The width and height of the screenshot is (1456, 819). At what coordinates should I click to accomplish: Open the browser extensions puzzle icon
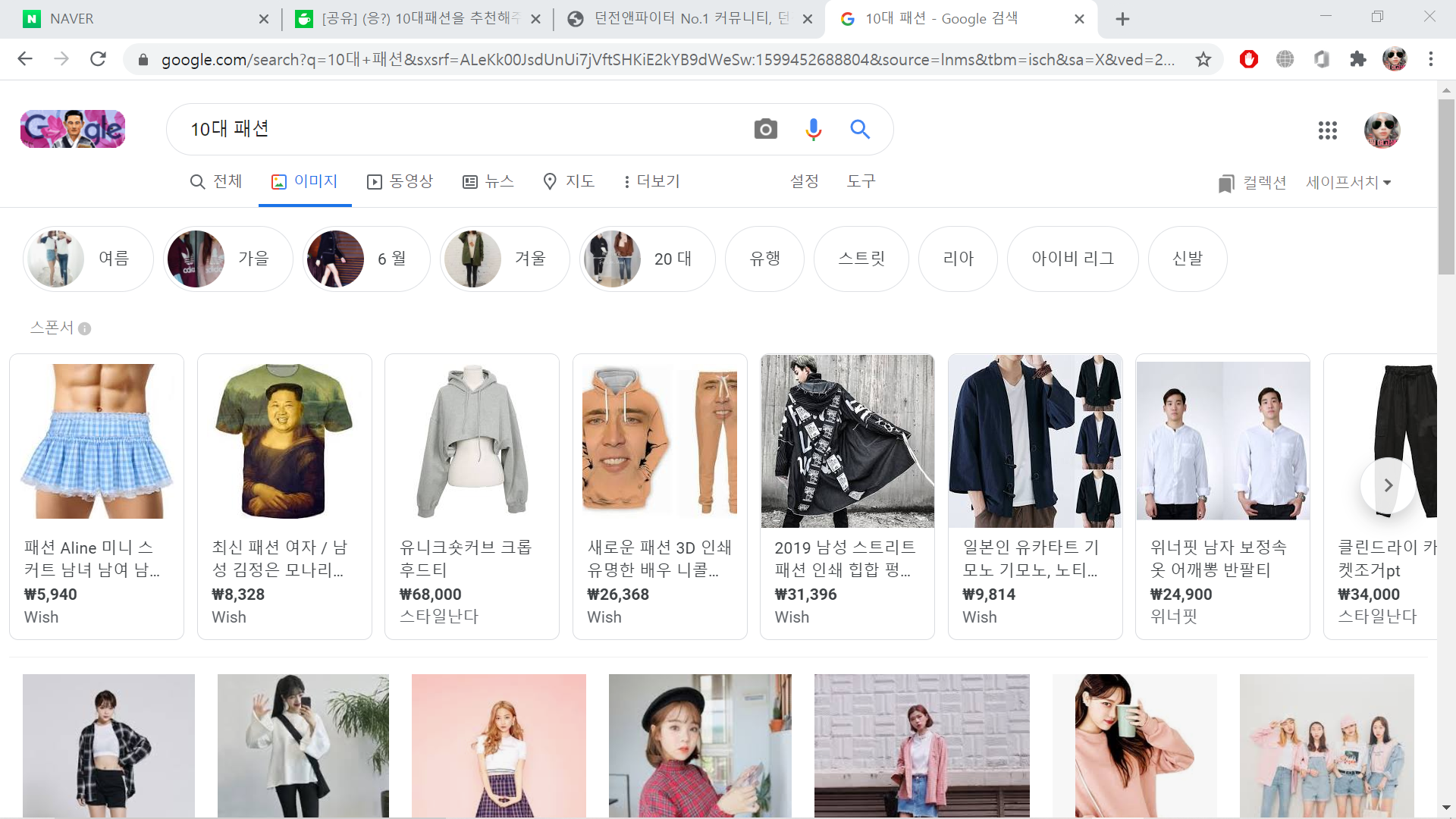click(1357, 59)
